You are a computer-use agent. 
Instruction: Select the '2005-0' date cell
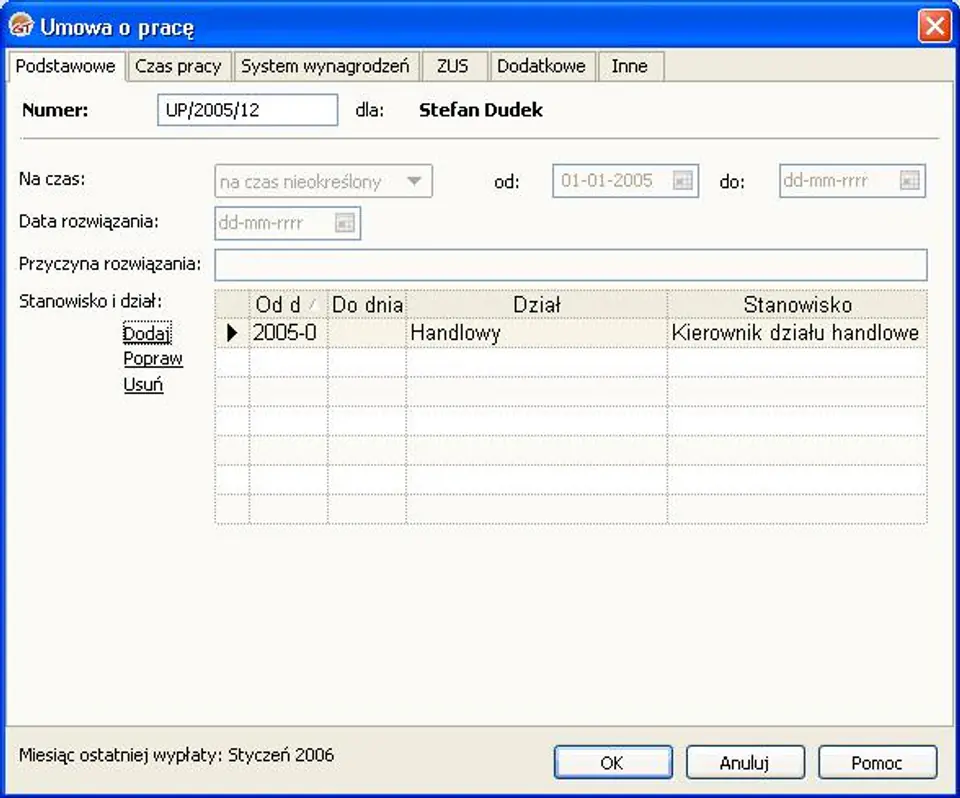[288, 333]
